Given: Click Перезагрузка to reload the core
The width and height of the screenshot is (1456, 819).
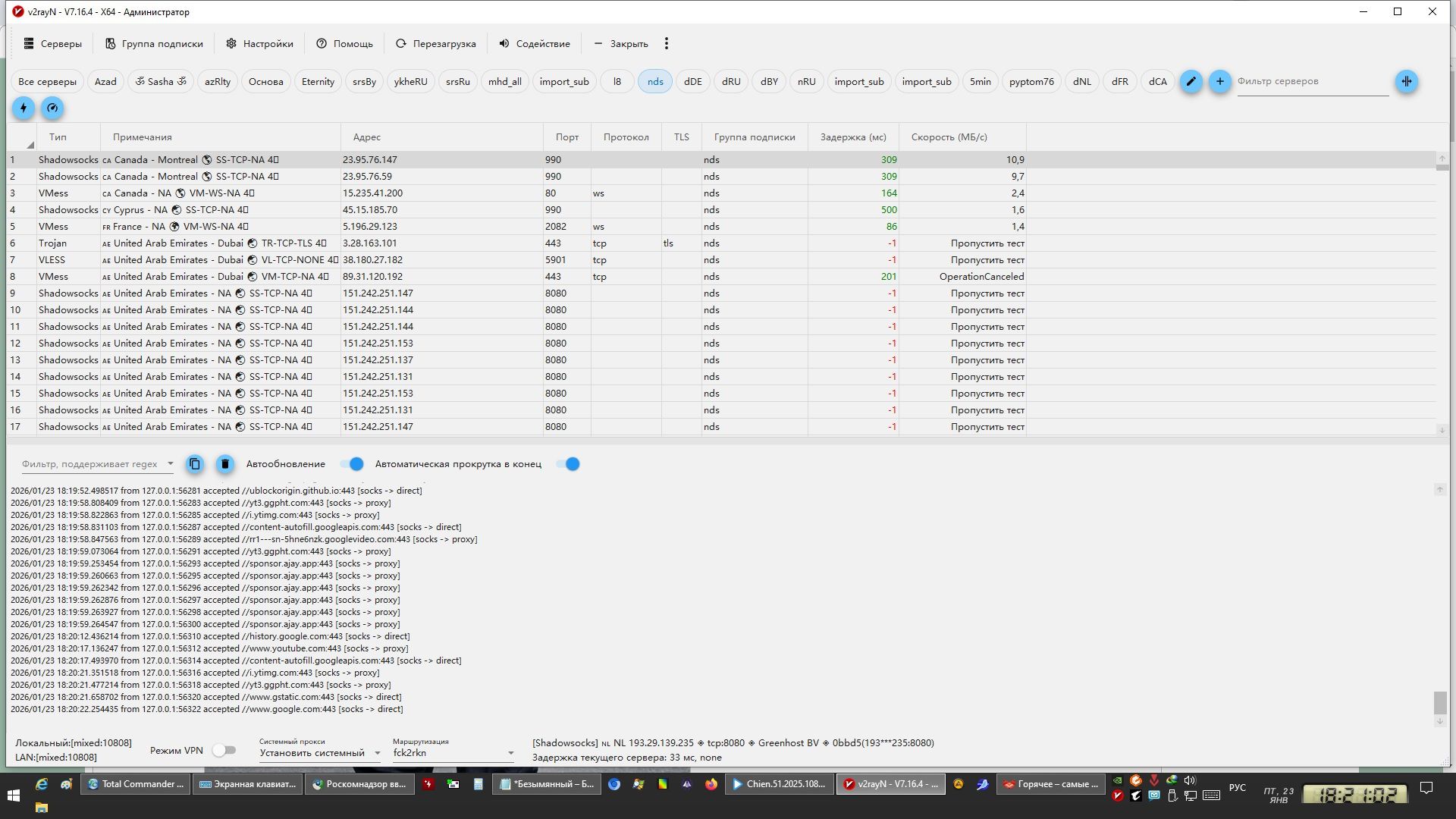Looking at the screenshot, I should click(436, 44).
